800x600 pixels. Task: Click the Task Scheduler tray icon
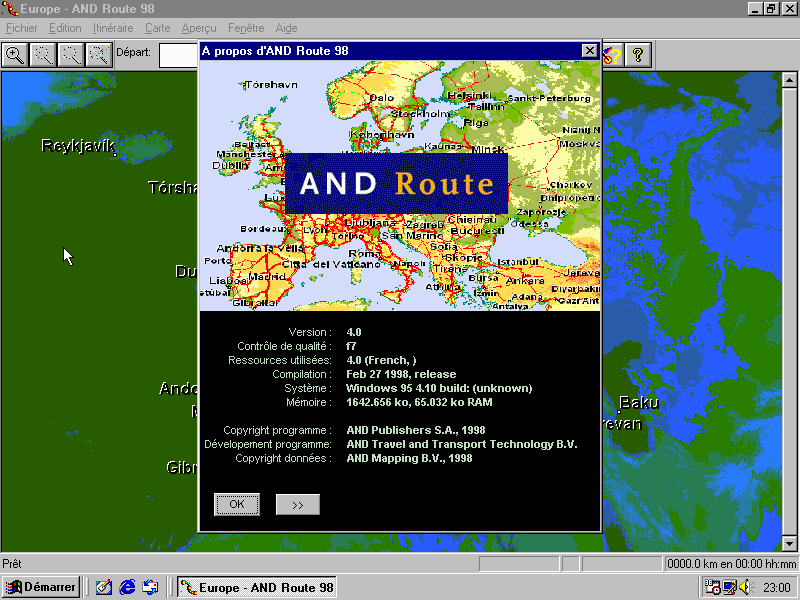click(x=712, y=587)
